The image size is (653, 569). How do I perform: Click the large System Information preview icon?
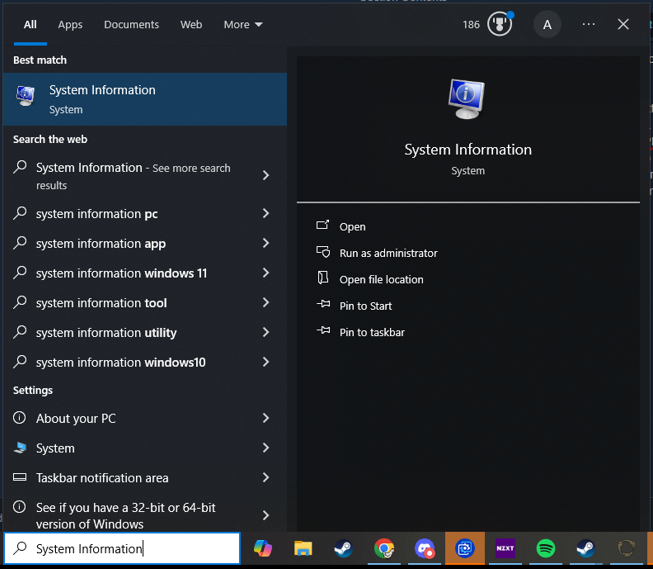point(466,99)
